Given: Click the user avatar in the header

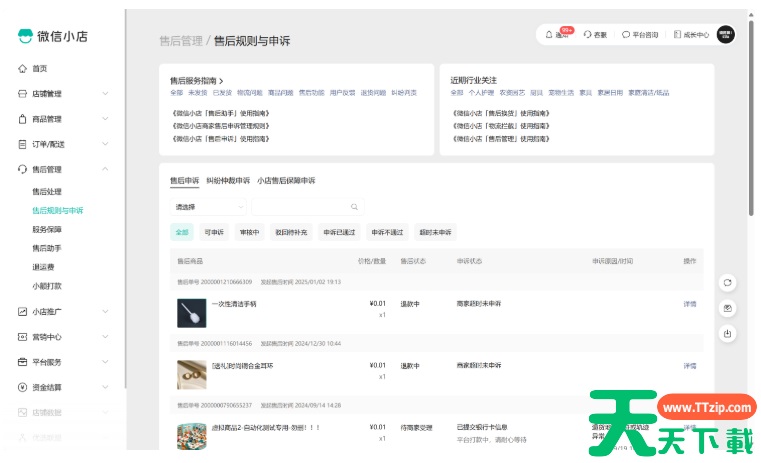Looking at the screenshot, I should click(x=725, y=34).
